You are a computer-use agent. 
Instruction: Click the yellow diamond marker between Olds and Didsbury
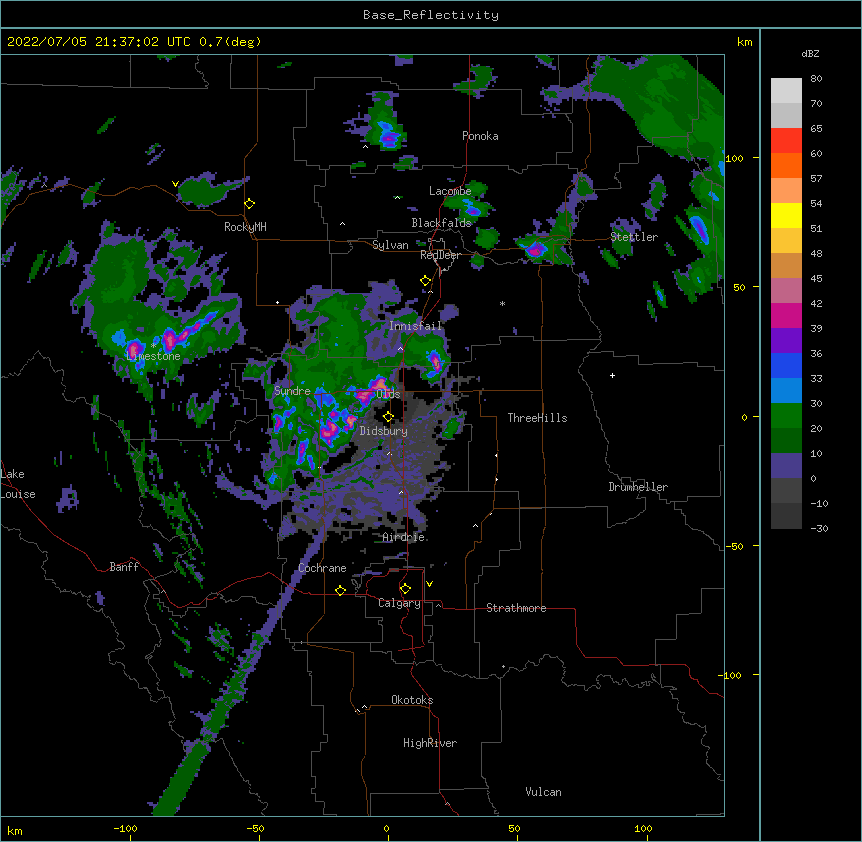(388, 416)
